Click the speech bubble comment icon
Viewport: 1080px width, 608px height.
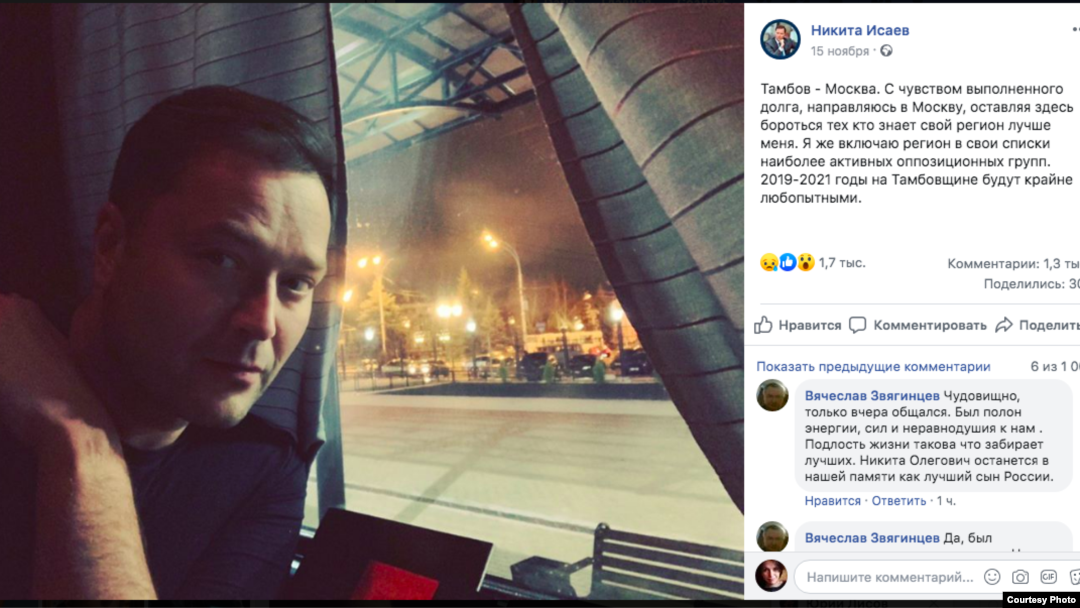pos(857,325)
